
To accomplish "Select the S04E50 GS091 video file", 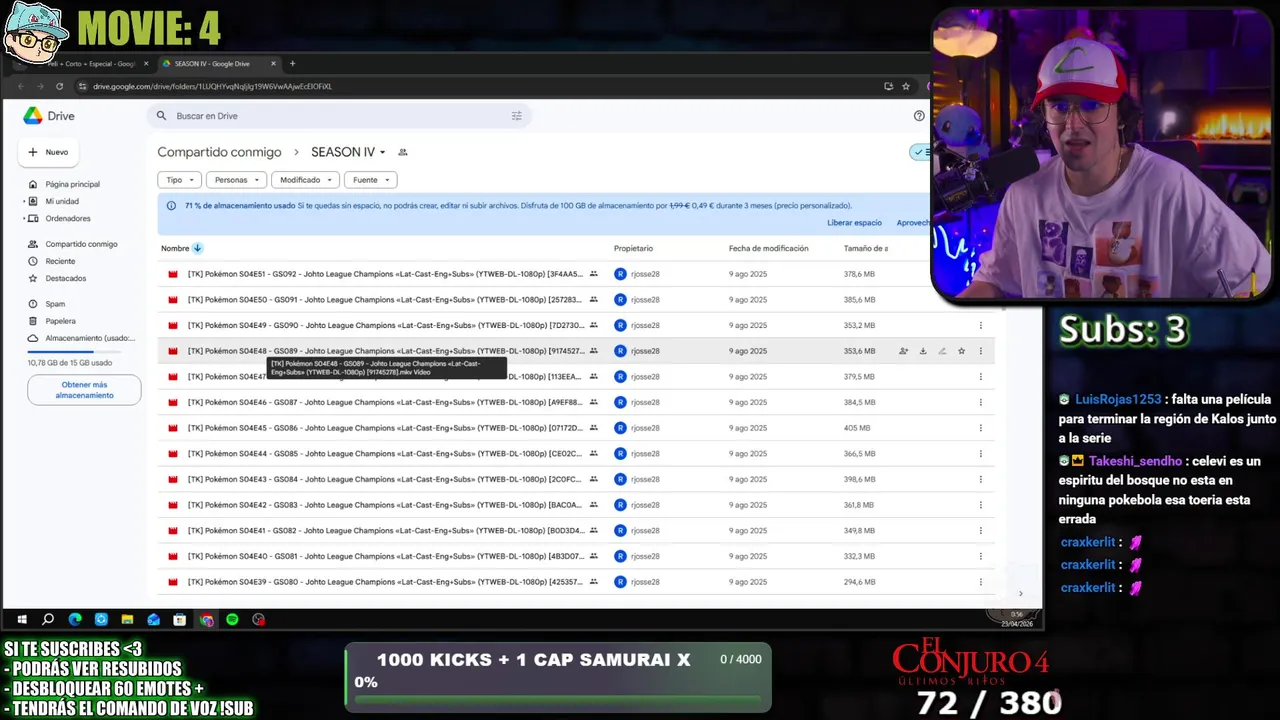I will coord(384,300).
